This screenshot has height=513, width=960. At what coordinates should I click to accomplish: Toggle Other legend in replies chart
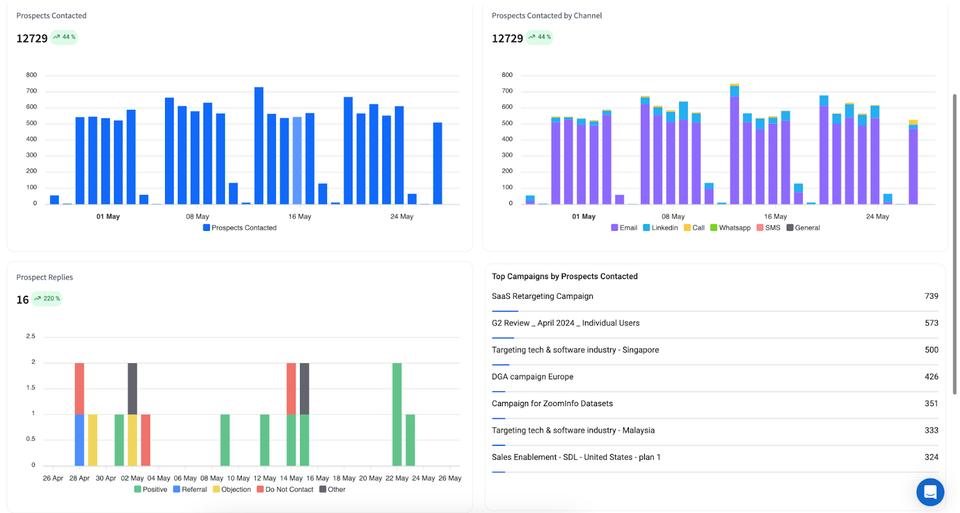click(332, 490)
